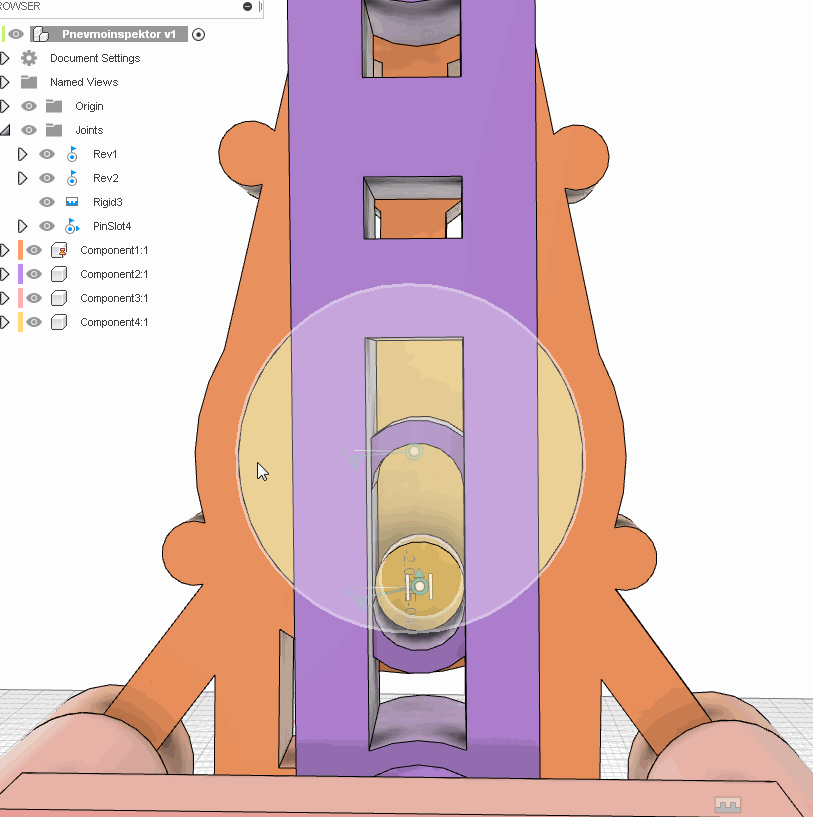Expand the Origin folder
The height and width of the screenshot is (817, 813).
5,106
